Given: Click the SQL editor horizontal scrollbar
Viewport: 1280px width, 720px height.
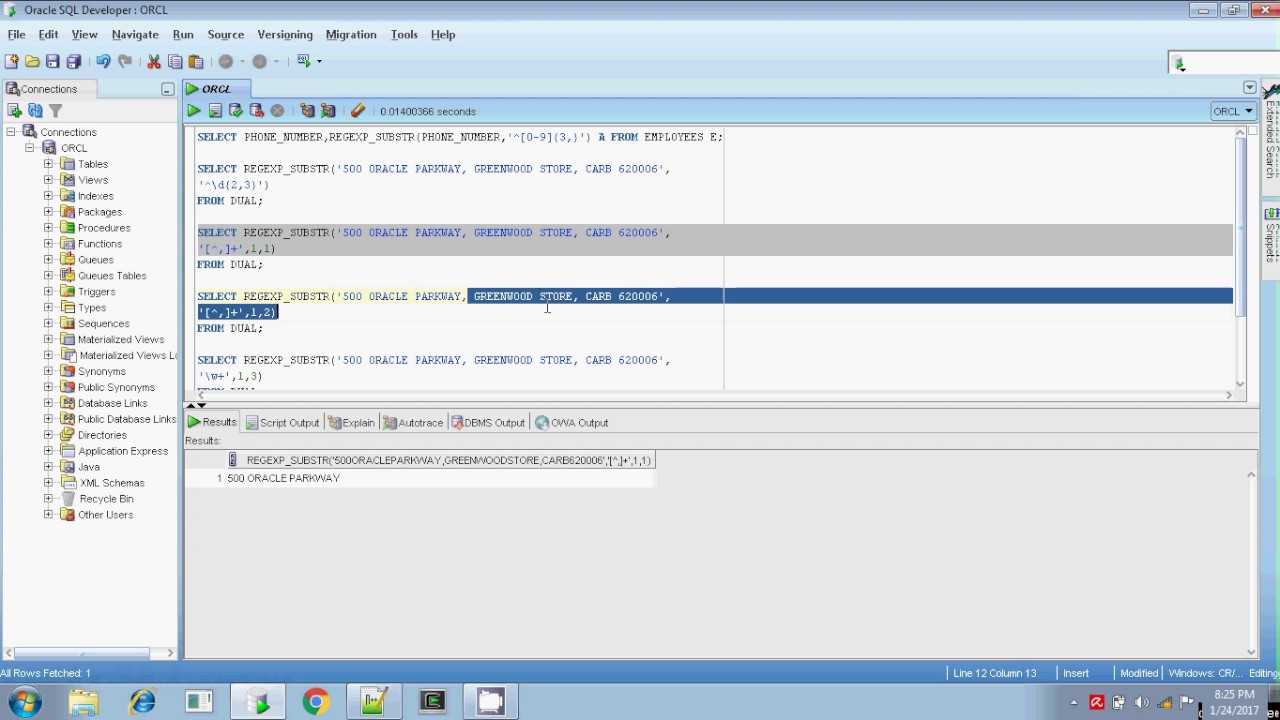Looking at the screenshot, I should (x=716, y=396).
